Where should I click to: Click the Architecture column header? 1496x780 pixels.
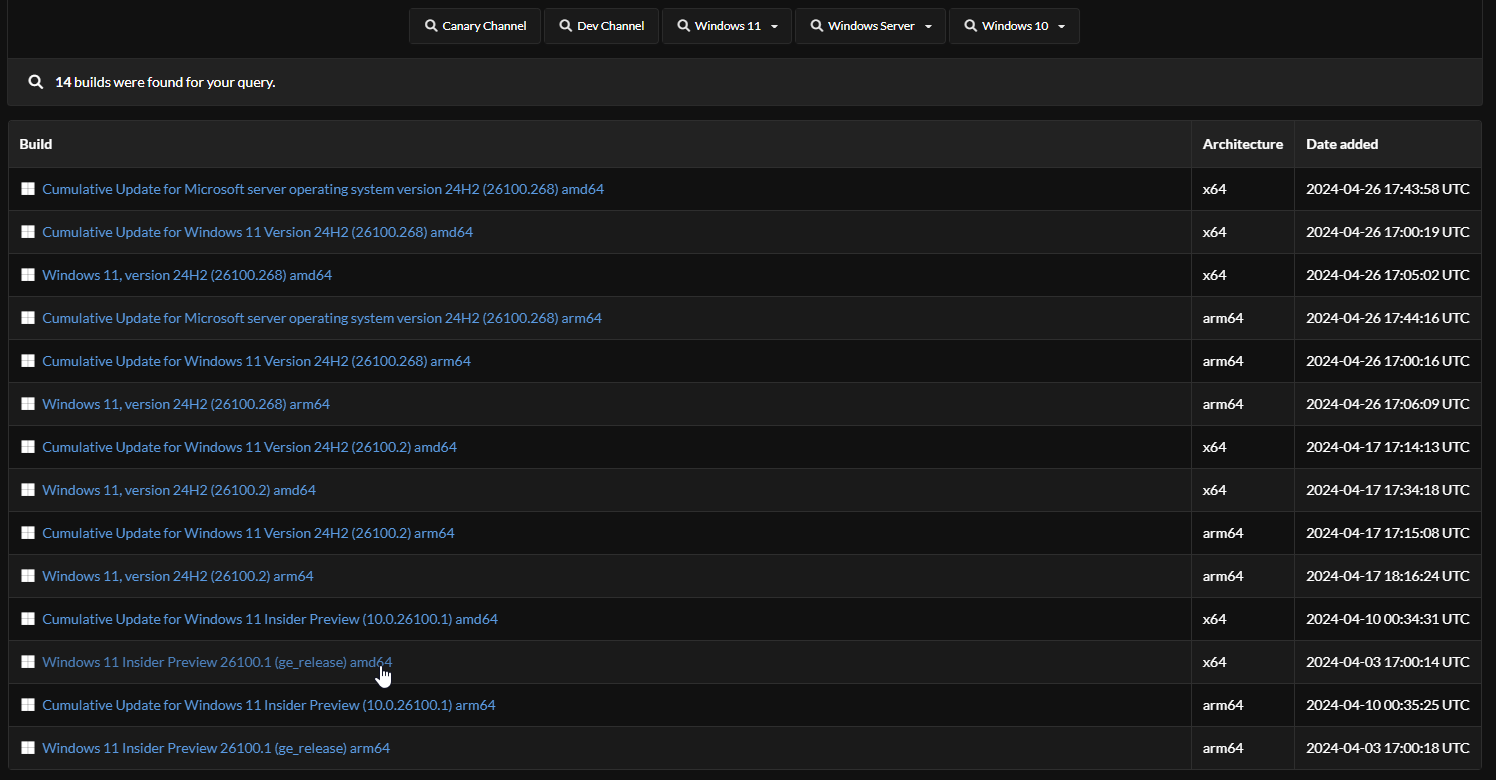point(1242,144)
